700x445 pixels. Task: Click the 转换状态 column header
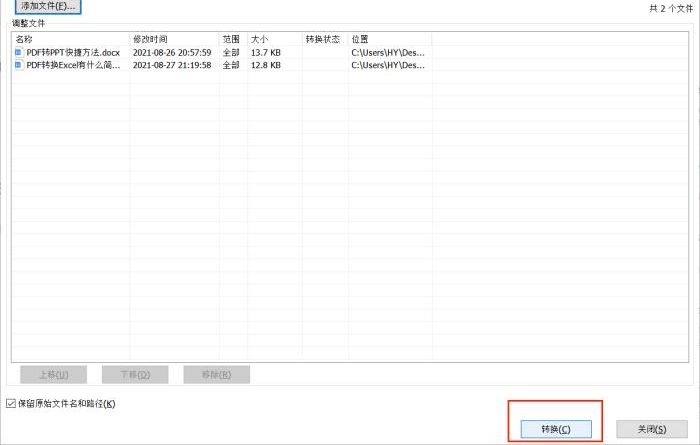coord(323,39)
